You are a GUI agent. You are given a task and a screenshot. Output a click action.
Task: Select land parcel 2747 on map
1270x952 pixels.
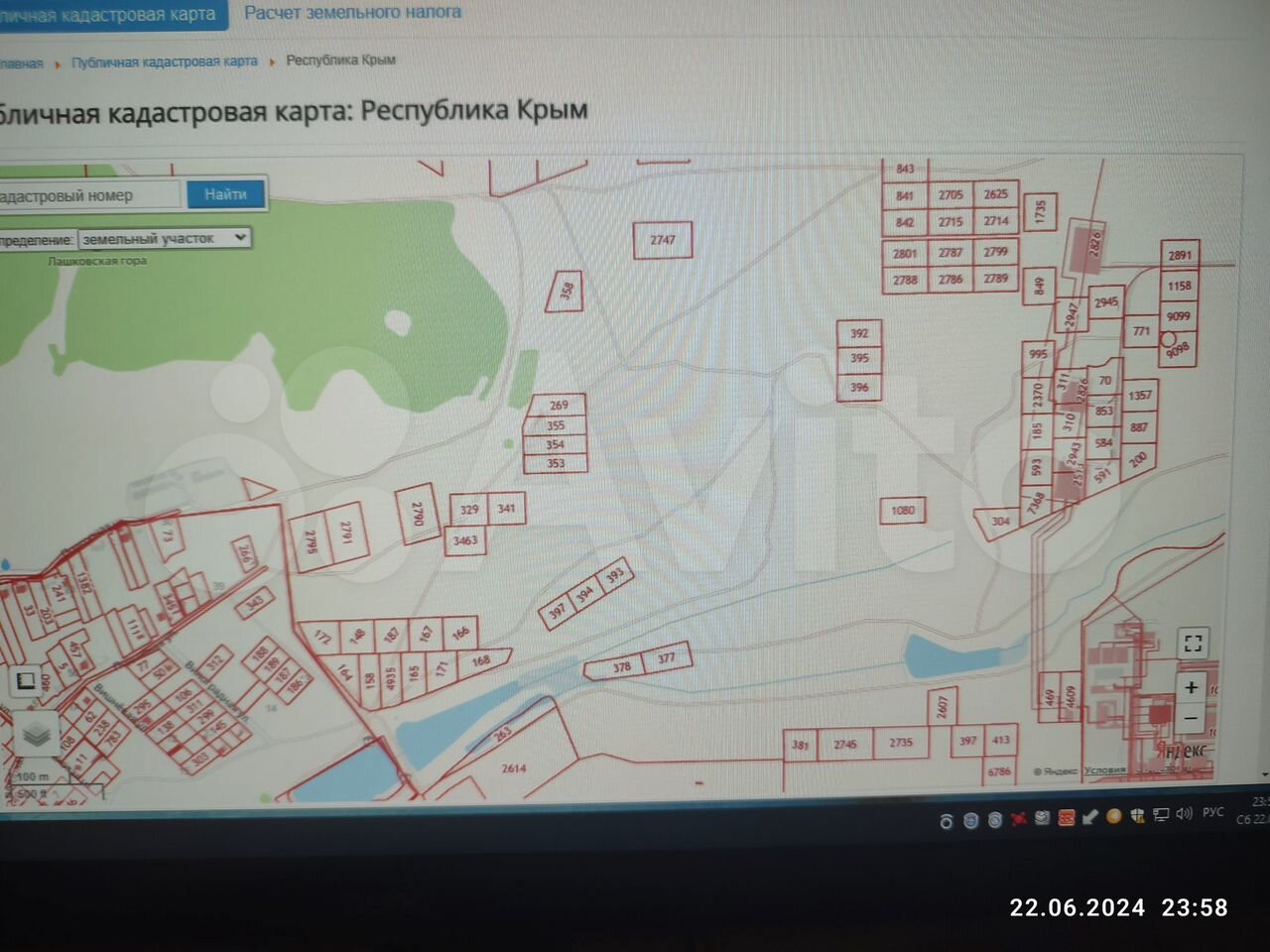point(663,240)
